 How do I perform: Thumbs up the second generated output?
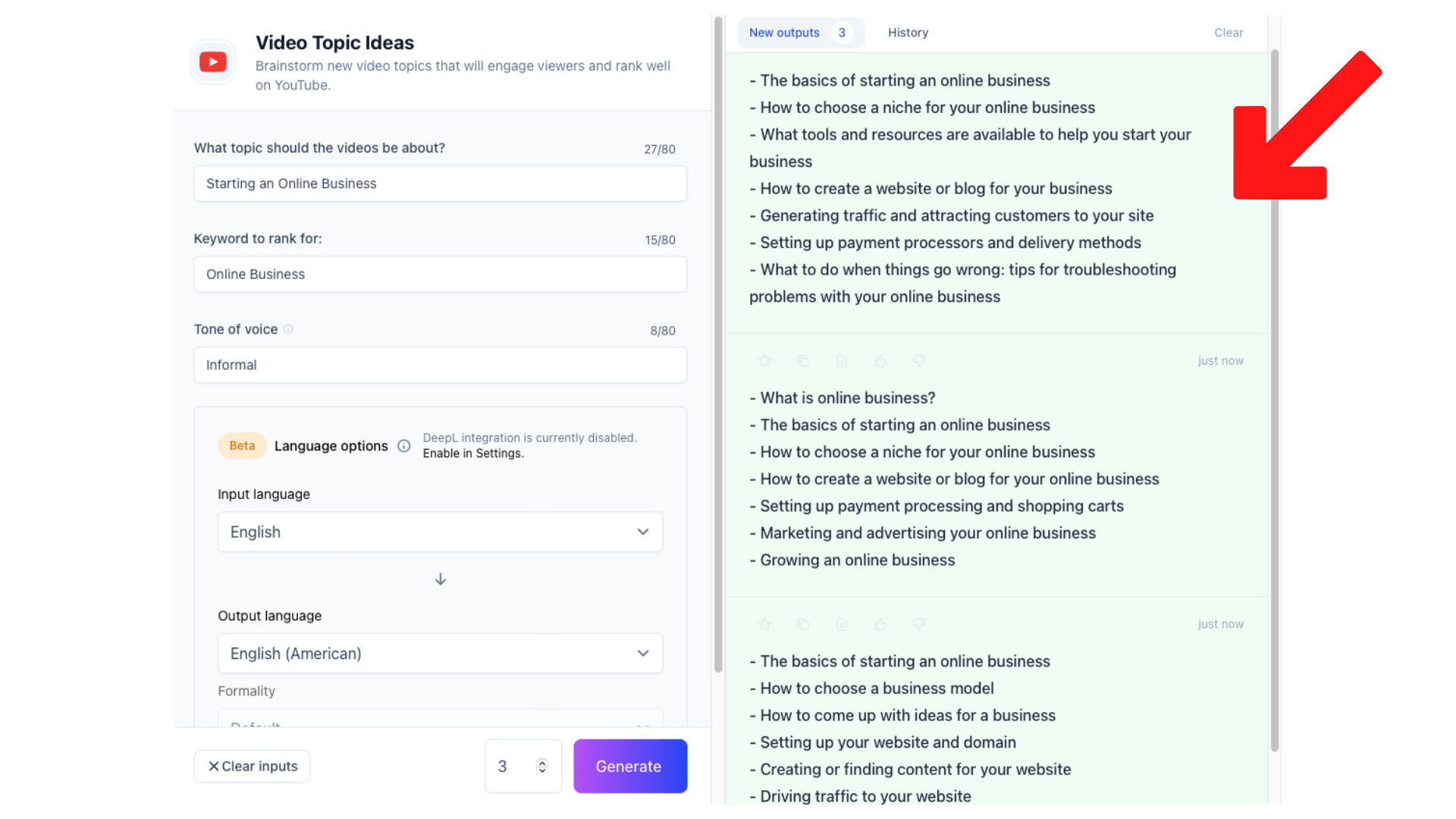880,360
